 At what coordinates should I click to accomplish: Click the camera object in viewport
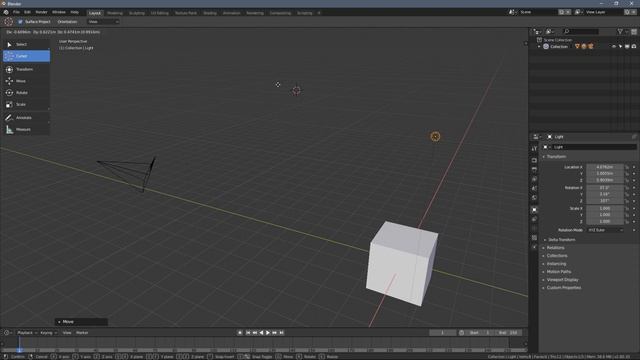click(127, 173)
